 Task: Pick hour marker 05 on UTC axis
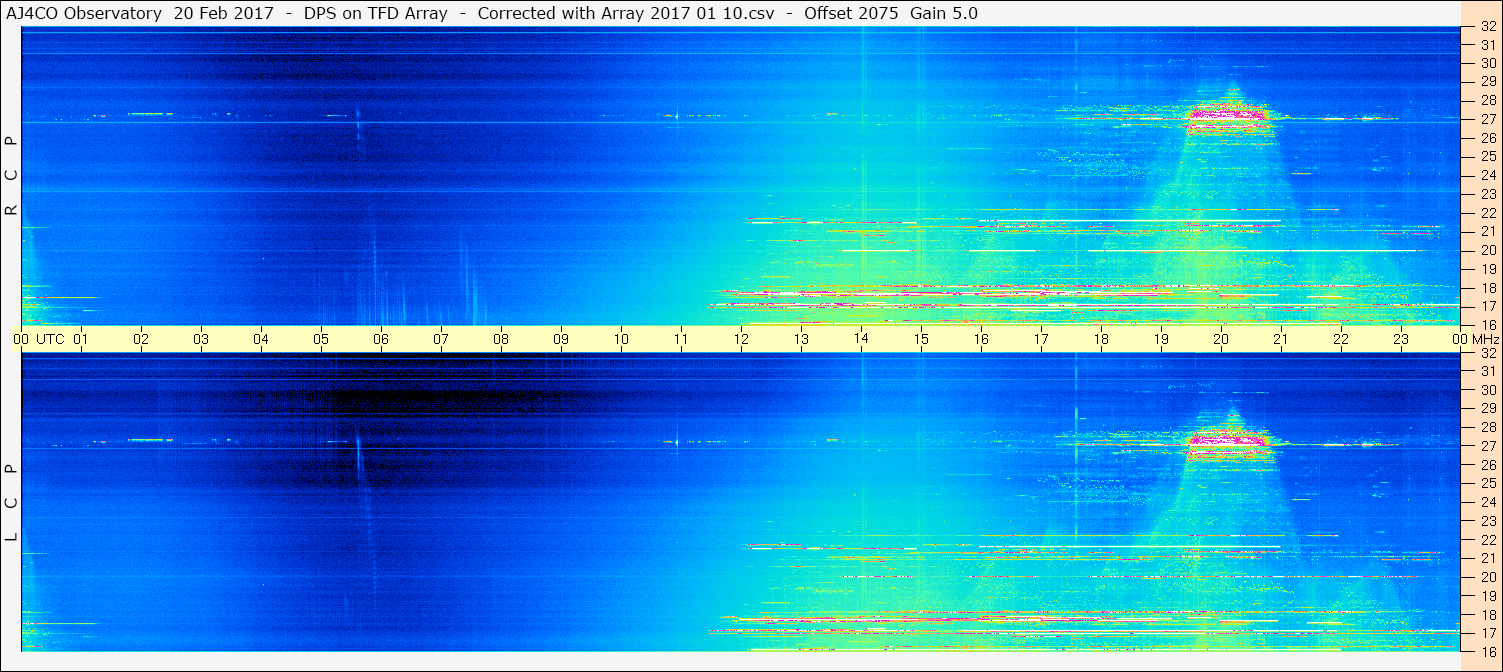click(321, 339)
